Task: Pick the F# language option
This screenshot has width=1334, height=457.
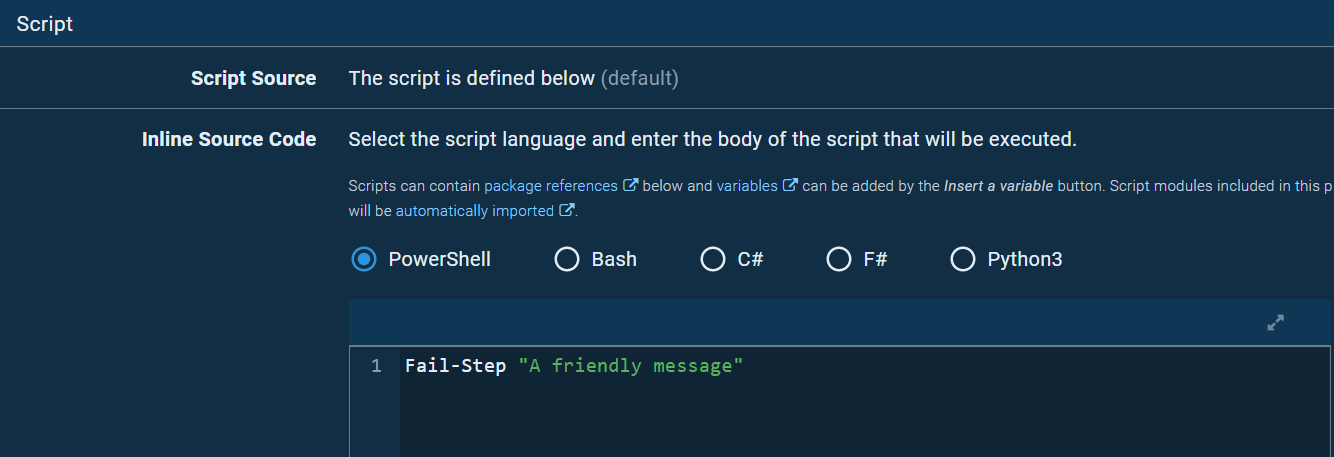Action: pos(839,259)
